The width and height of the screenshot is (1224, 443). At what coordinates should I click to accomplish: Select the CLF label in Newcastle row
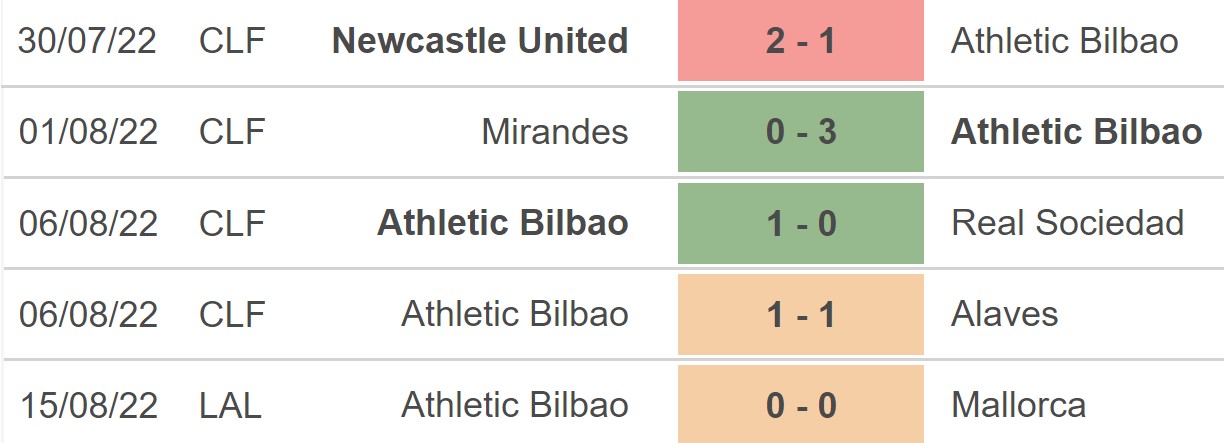pyautogui.click(x=232, y=41)
